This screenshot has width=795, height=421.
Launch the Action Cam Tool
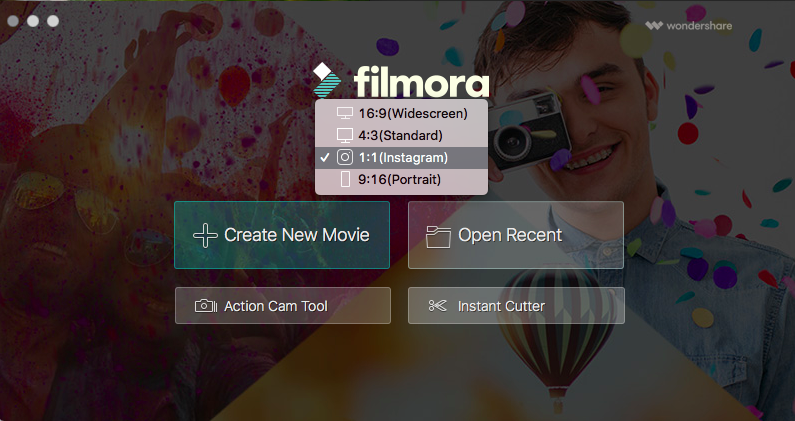point(283,305)
